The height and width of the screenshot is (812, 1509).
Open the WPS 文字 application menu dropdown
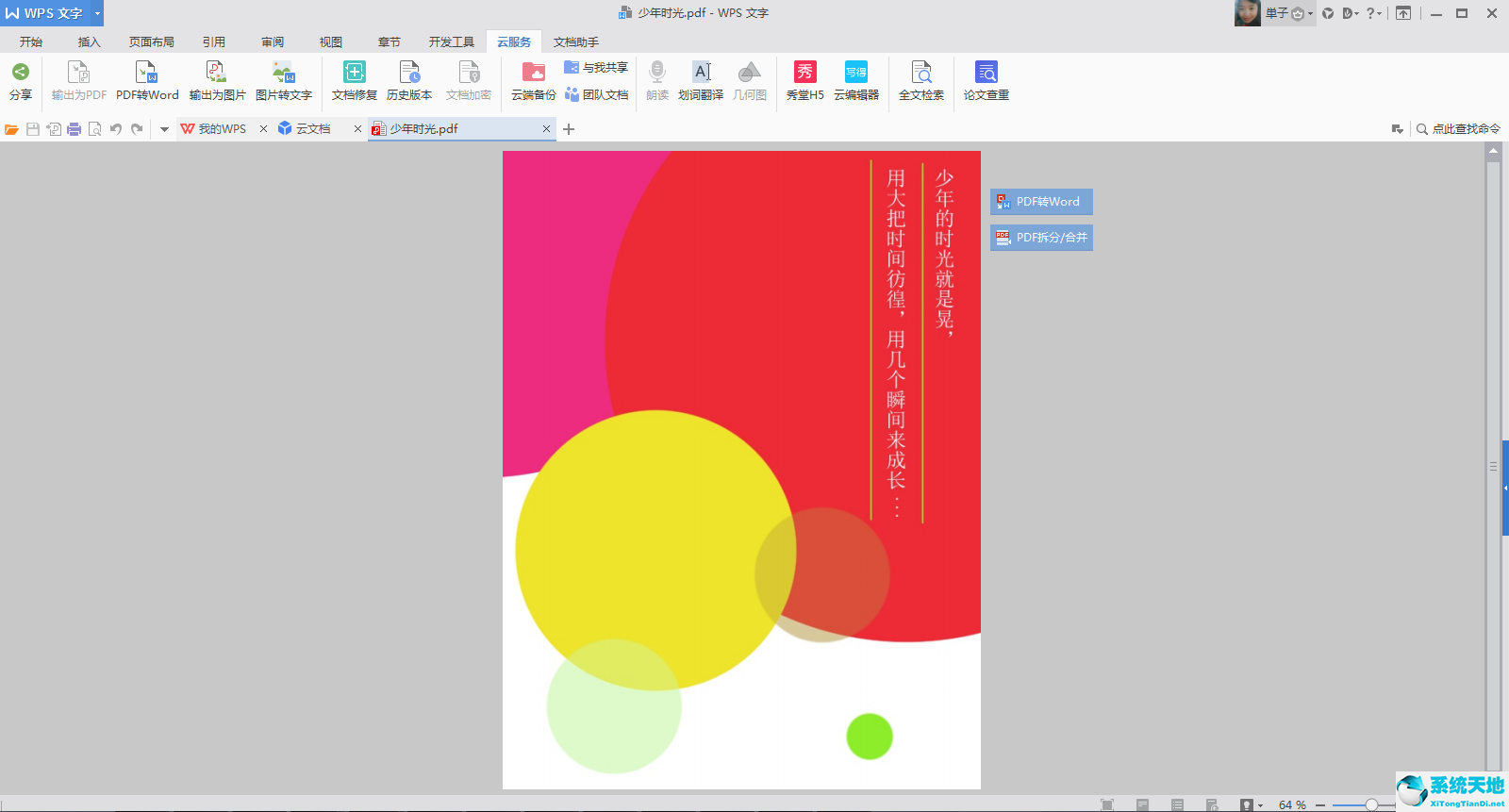[x=97, y=13]
